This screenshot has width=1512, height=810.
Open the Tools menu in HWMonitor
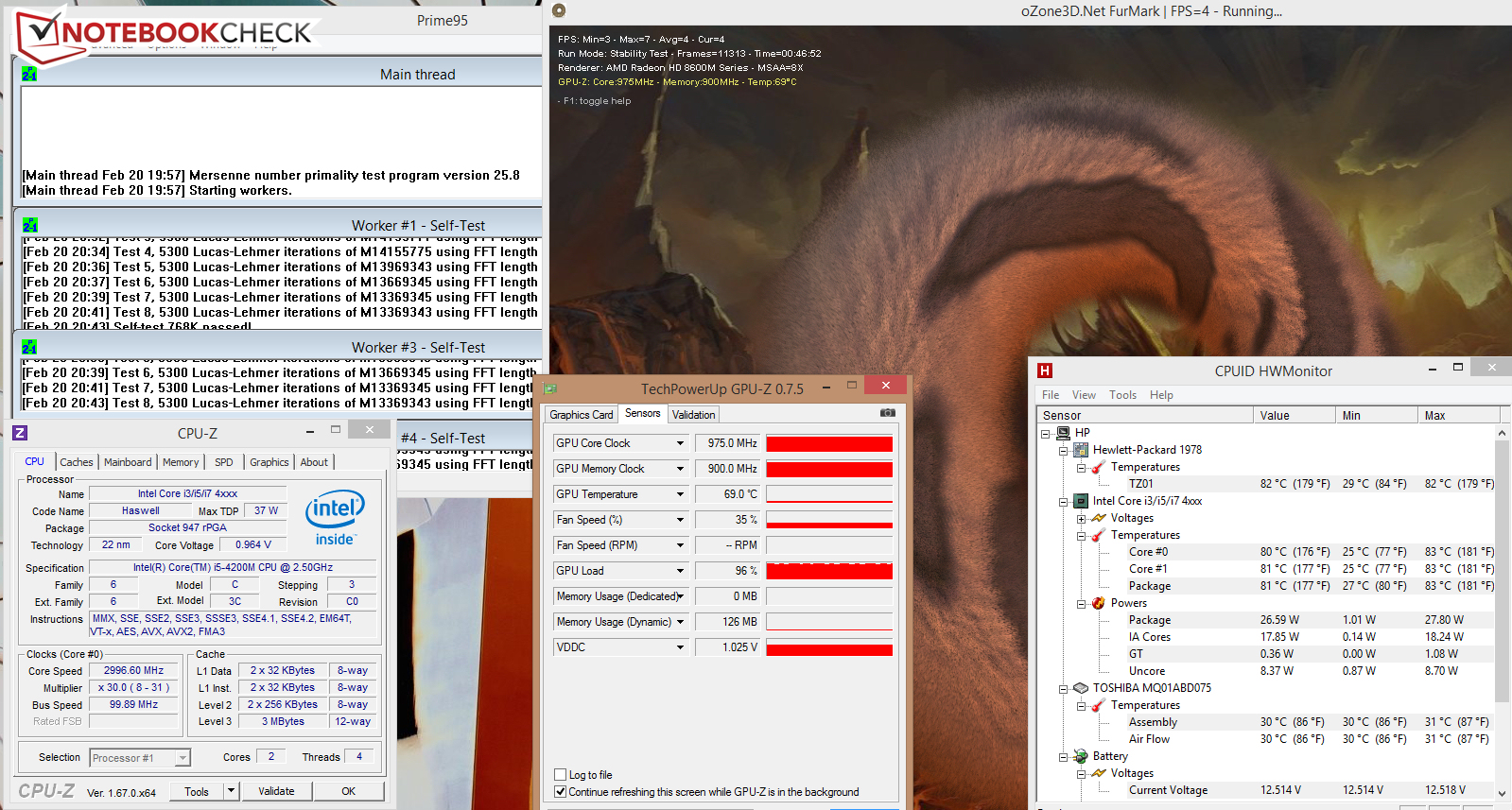click(x=1123, y=395)
